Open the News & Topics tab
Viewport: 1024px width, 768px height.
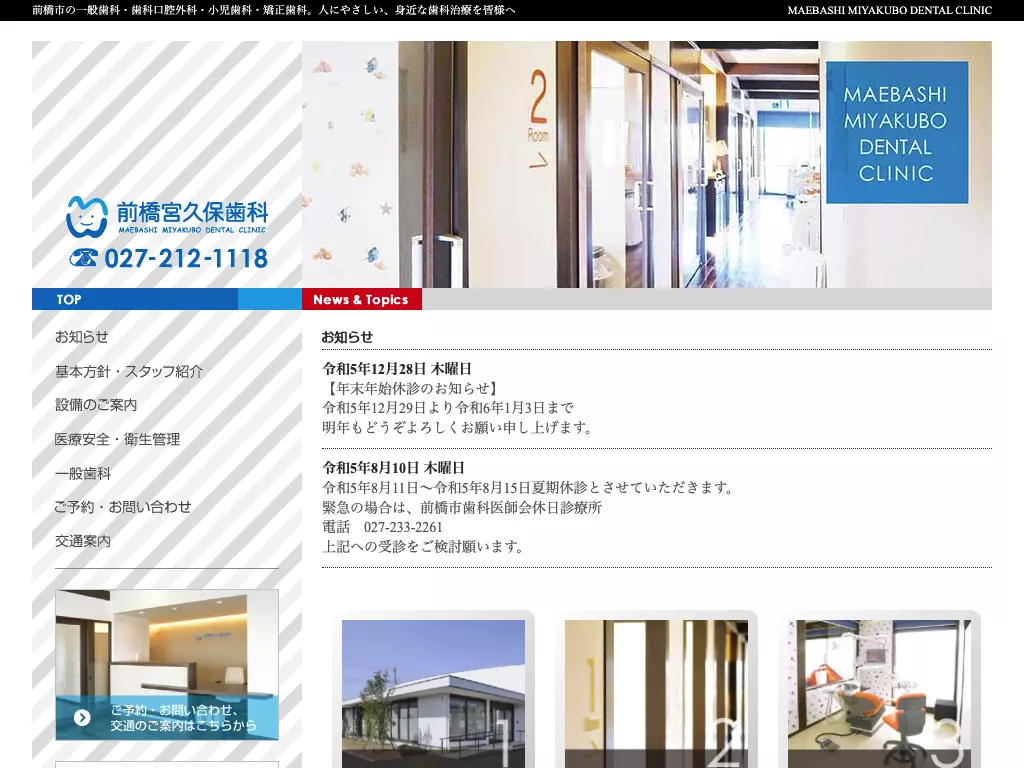pos(362,299)
